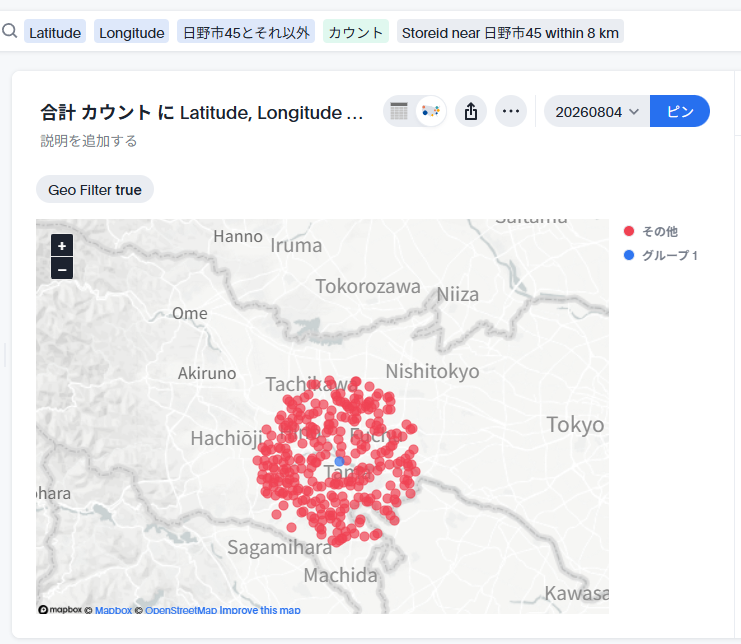
Task: Zoom out on the map
Action: 62,268
